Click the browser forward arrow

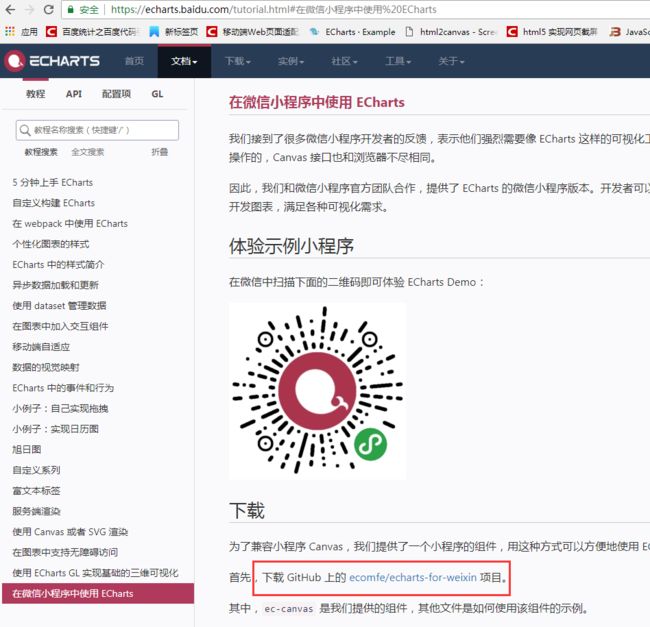pos(29,9)
